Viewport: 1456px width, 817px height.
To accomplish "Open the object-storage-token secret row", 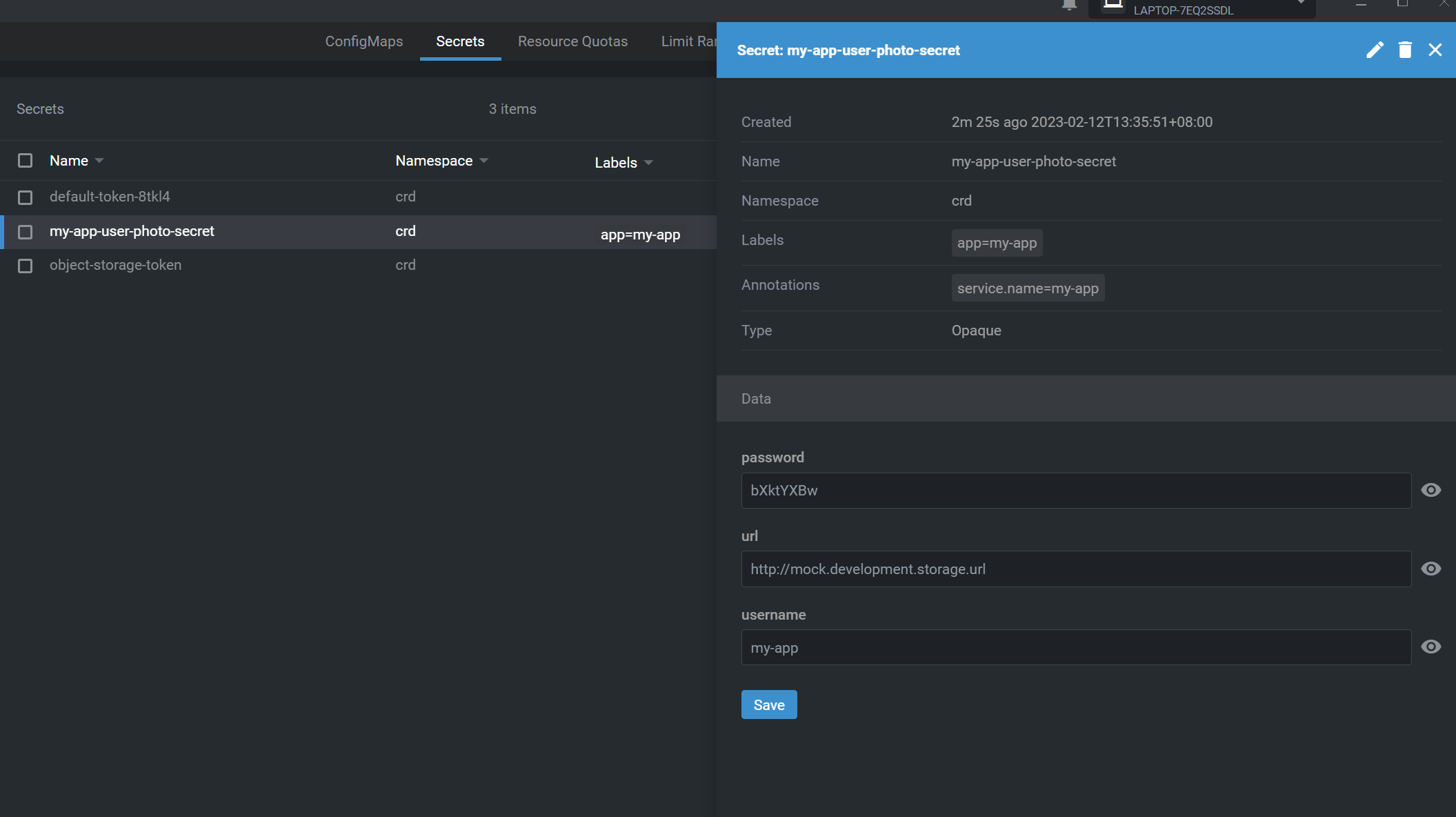I will point(358,266).
